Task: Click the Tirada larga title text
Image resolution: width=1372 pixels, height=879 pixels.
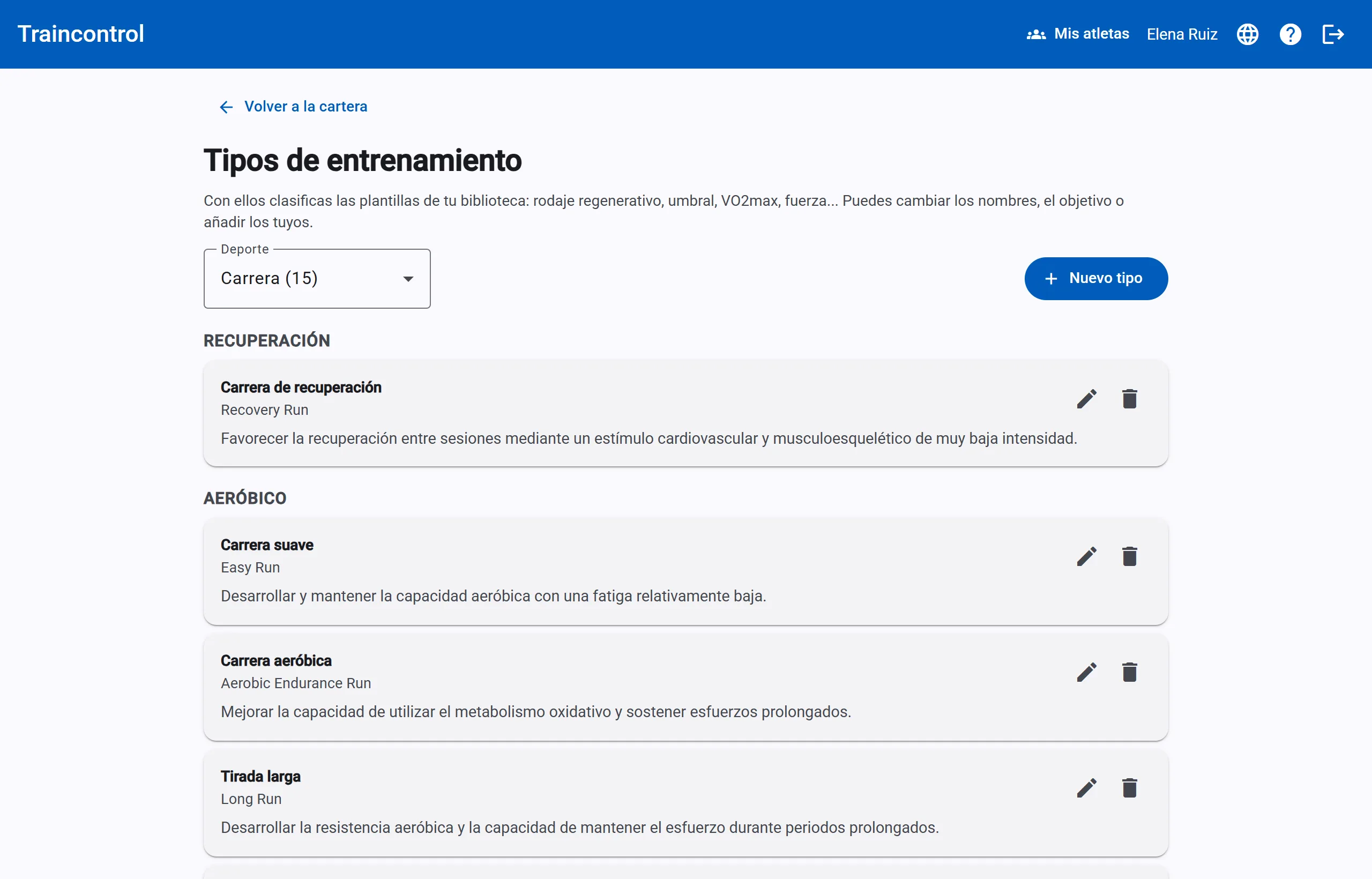Action: click(x=260, y=777)
